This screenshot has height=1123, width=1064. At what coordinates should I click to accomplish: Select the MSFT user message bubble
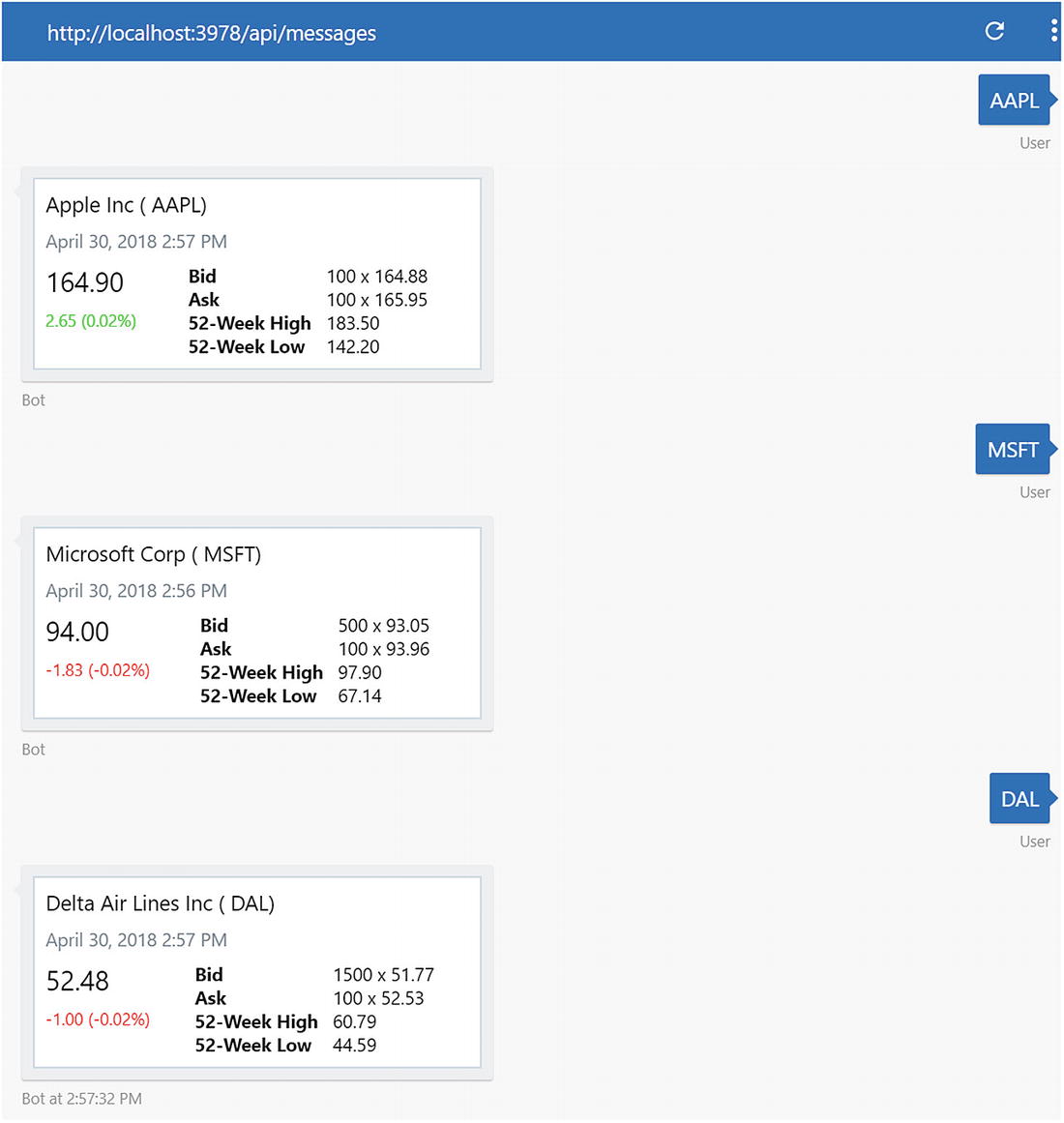click(1012, 450)
